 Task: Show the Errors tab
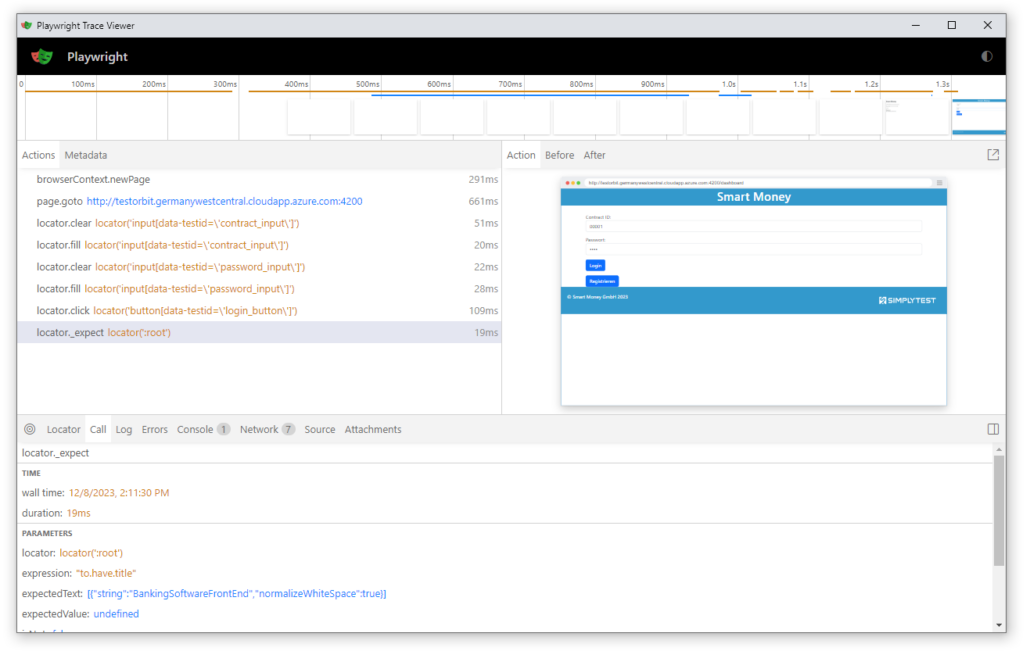(x=155, y=429)
